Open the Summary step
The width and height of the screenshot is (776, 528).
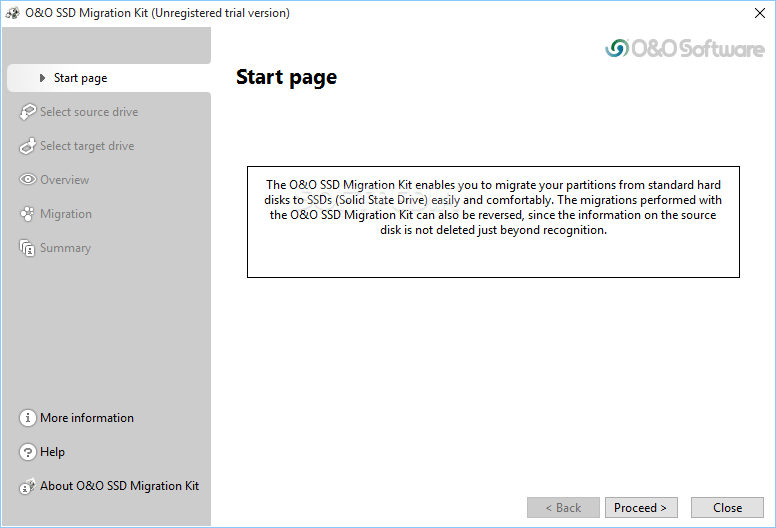pos(65,248)
